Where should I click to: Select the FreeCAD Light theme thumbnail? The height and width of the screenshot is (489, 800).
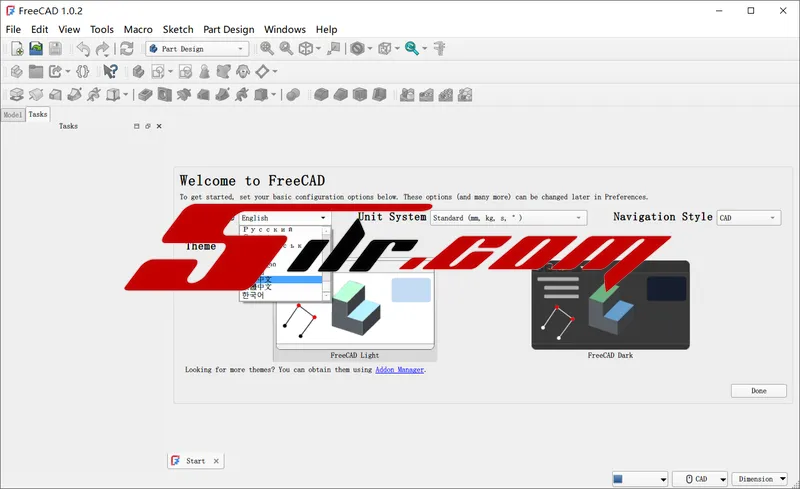tap(355, 310)
